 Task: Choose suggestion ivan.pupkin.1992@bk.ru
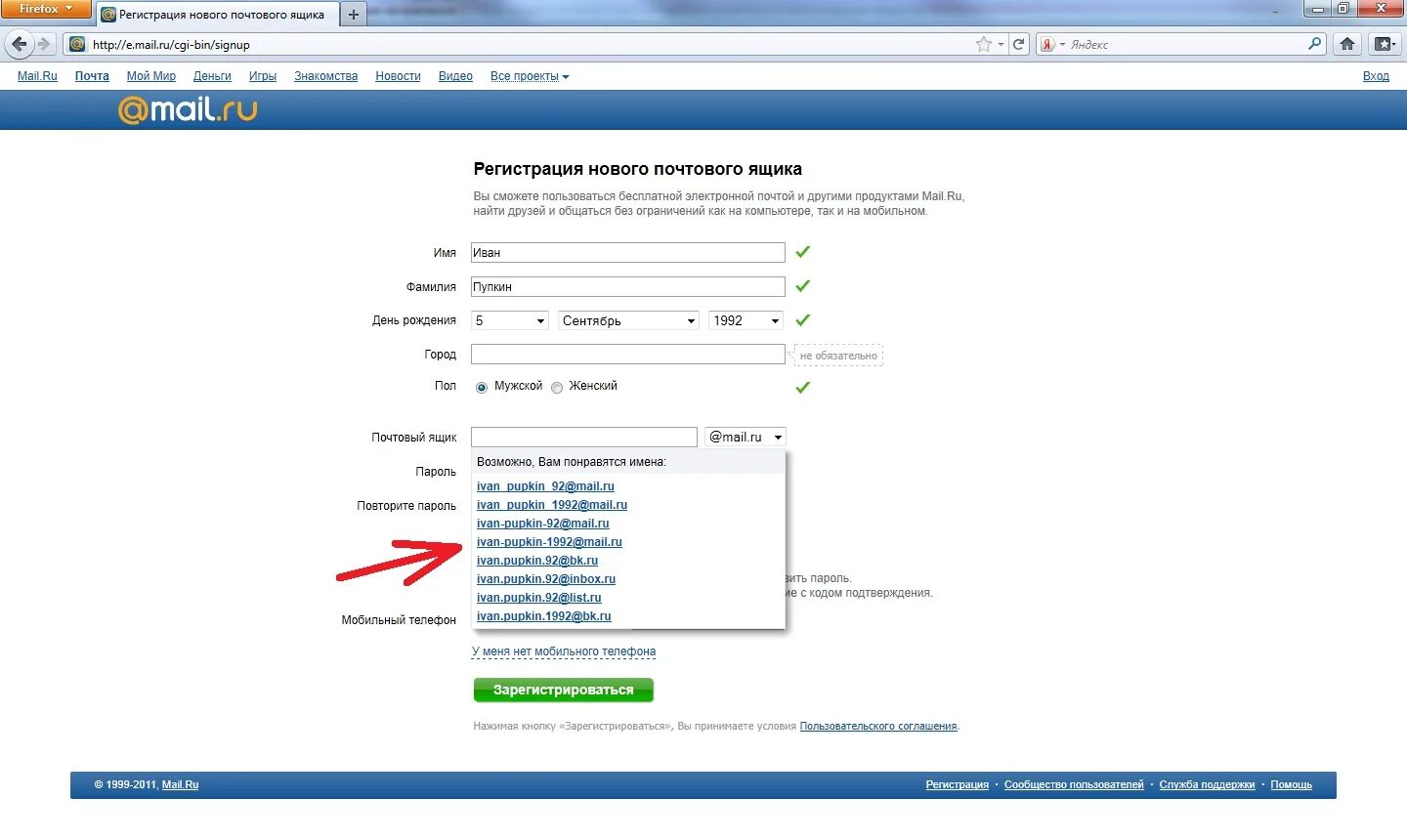pyautogui.click(x=544, y=616)
